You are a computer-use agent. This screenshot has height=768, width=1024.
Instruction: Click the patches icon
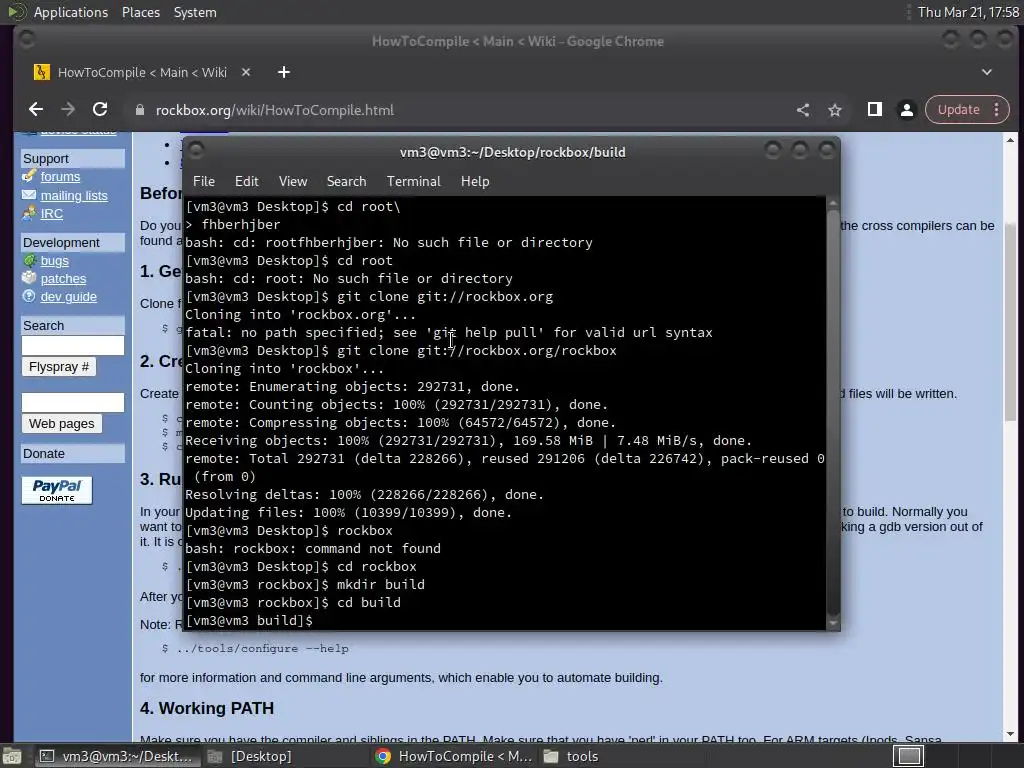point(29,278)
